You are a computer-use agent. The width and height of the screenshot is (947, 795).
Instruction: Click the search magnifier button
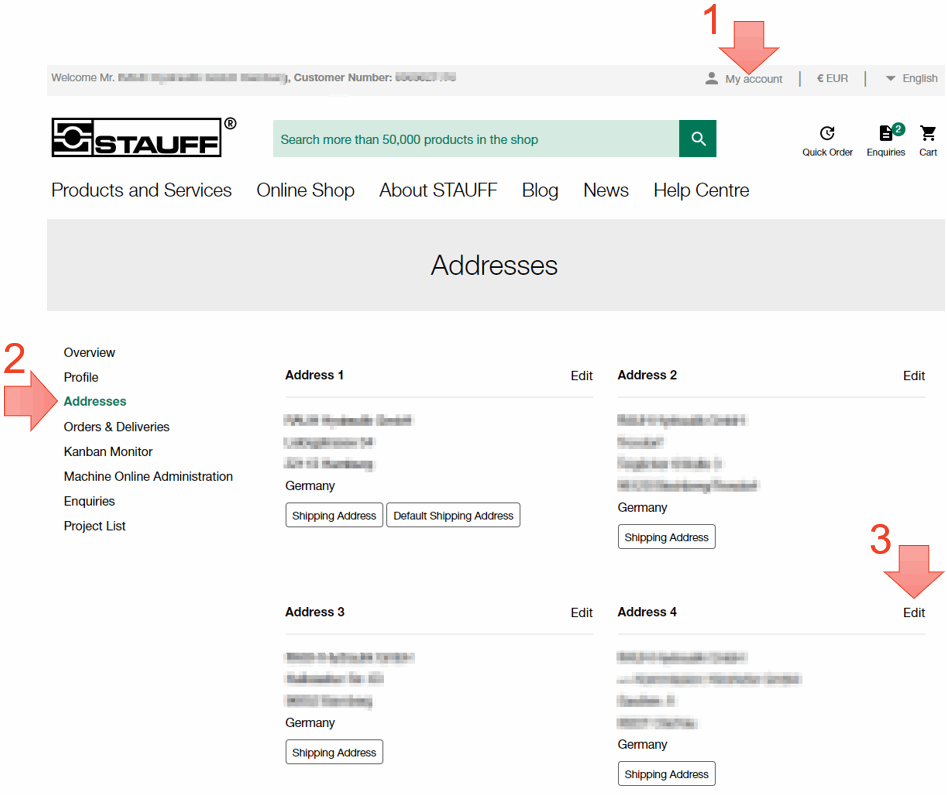[x=698, y=139]
